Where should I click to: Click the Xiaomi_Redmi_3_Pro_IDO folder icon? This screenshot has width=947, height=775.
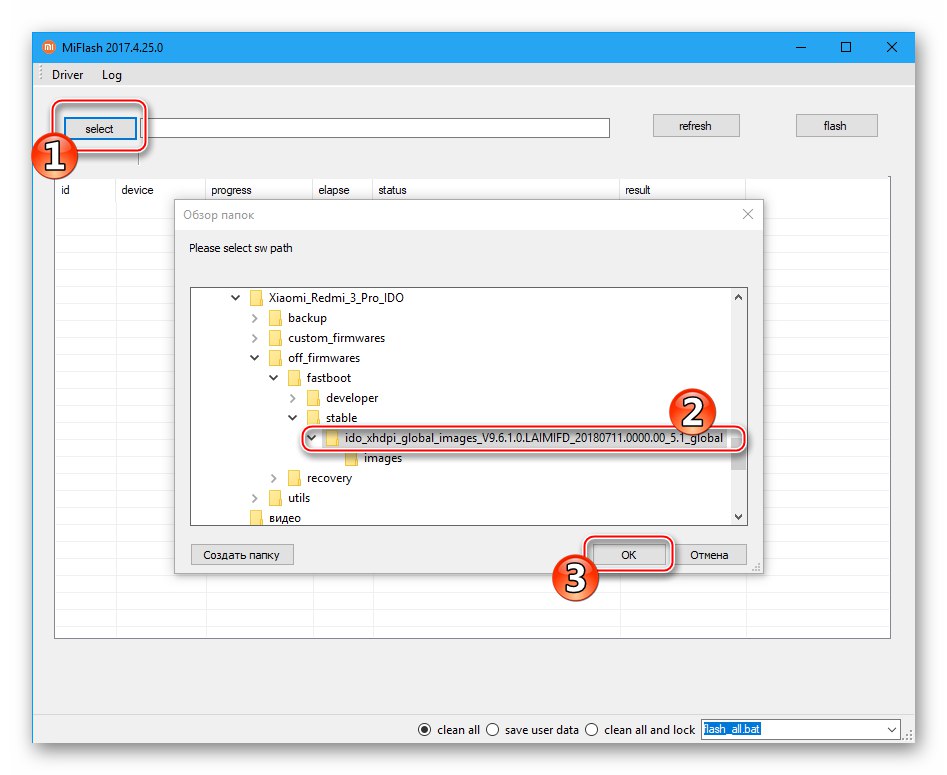pos(256,298)
